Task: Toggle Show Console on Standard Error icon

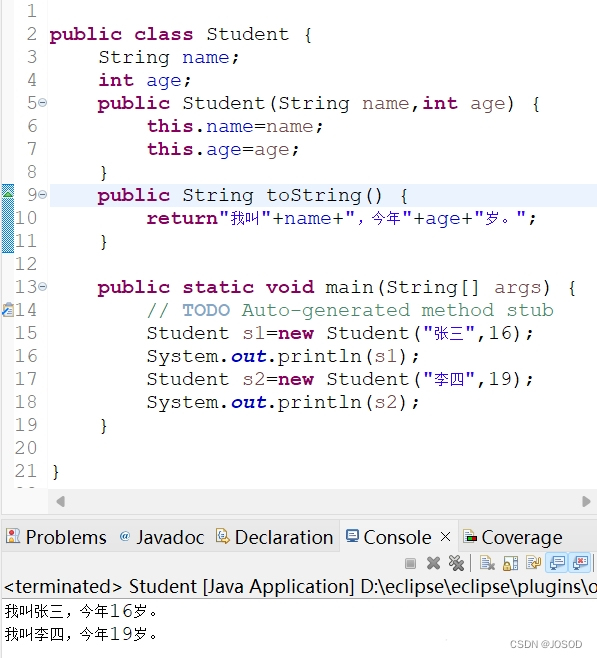Action: (580, 563)
